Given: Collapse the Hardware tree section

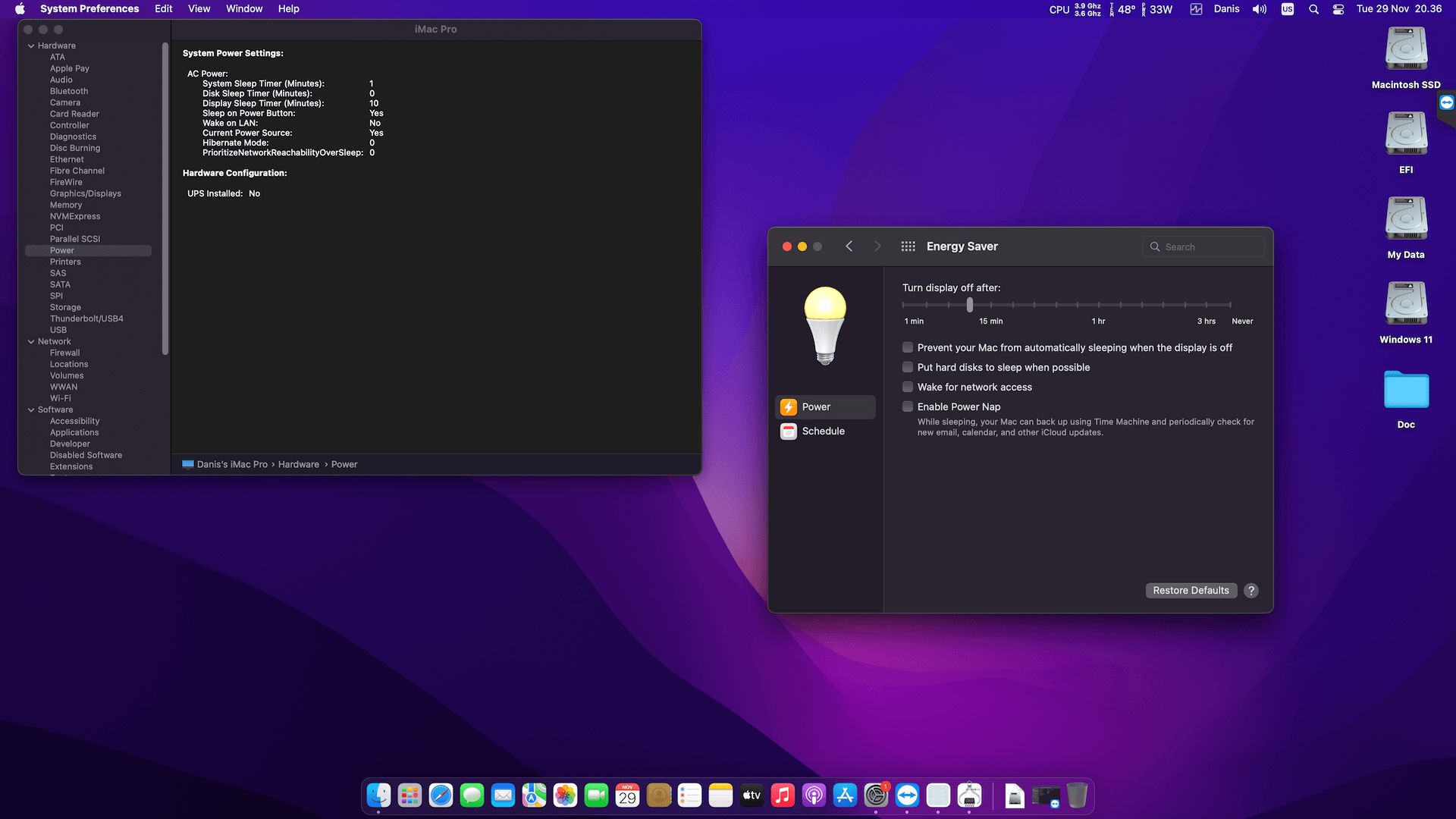Looking at the screenshot, I should point(31,46).
